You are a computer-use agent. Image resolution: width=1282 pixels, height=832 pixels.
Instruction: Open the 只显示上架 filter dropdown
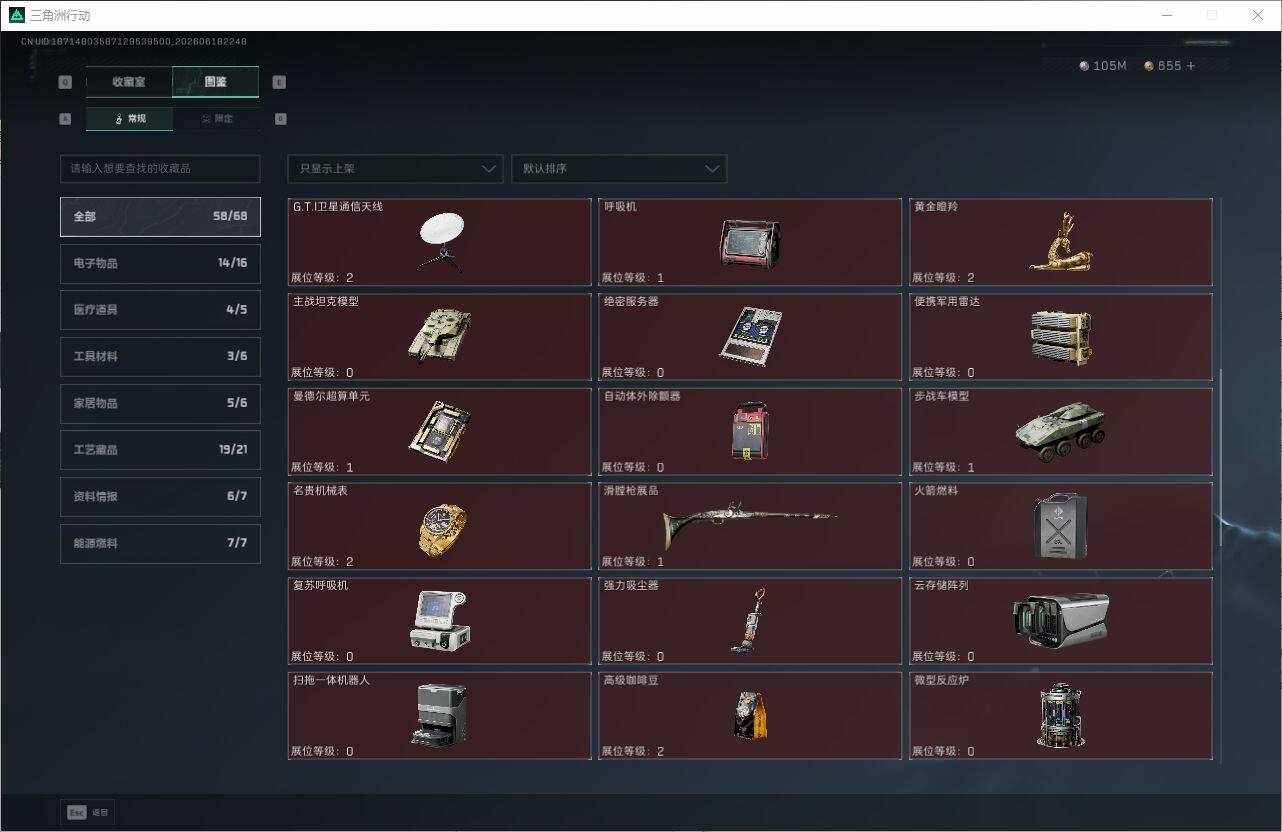tap(395, 168)
